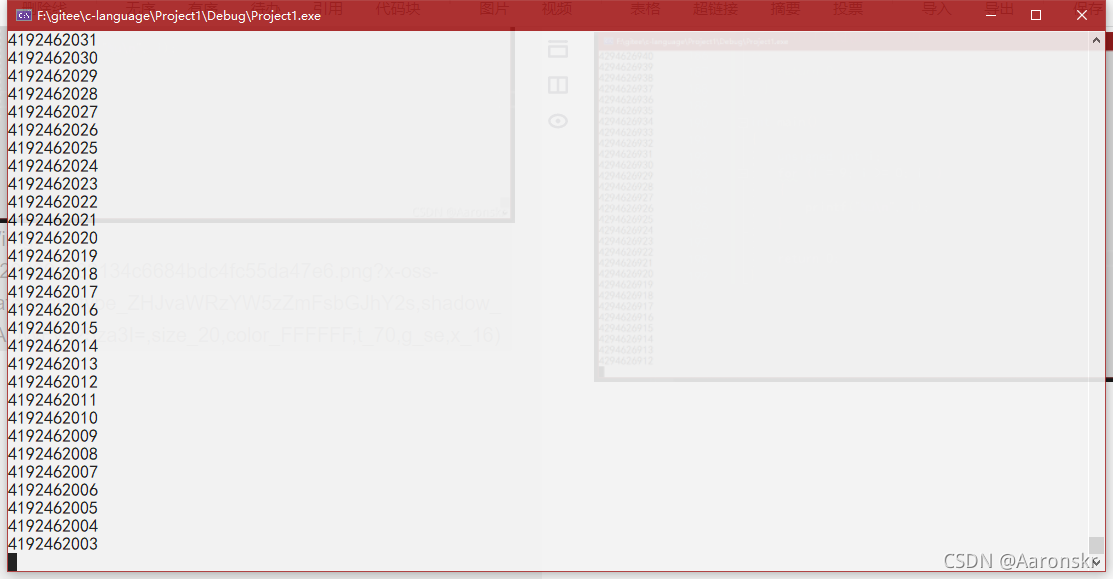The image size is (1113, 579).
Task: Click the output line 4192462016
Action: point(53,310)
